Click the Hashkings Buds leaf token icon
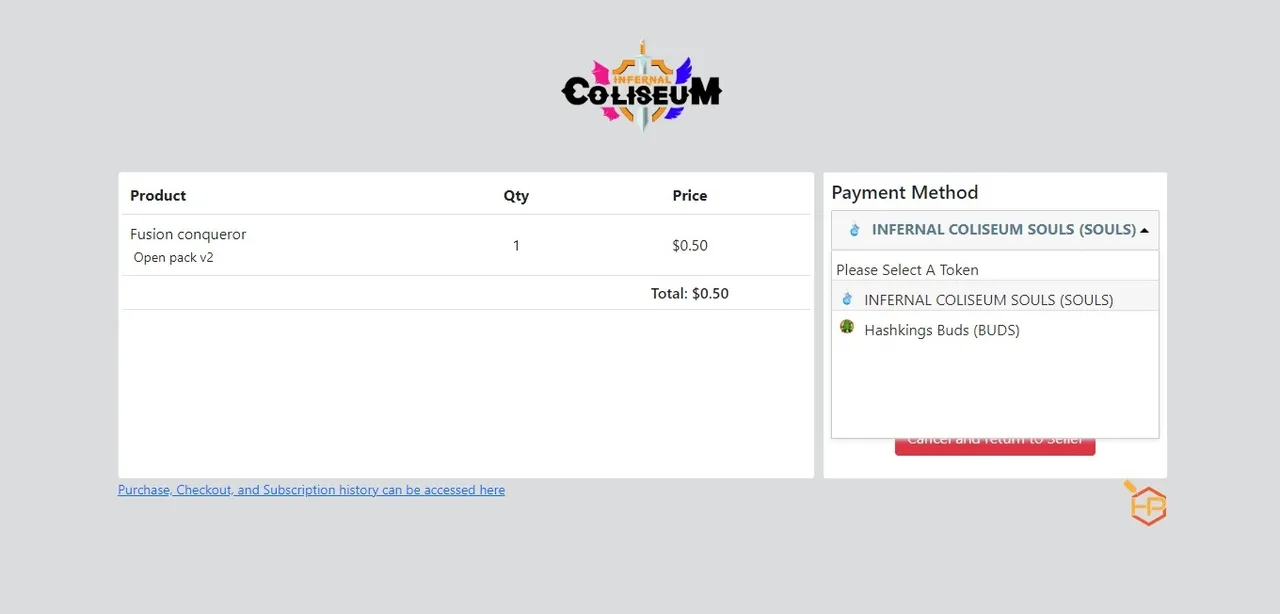The height and width of the screenshot is (614, 1280). [x=847, y=326]
